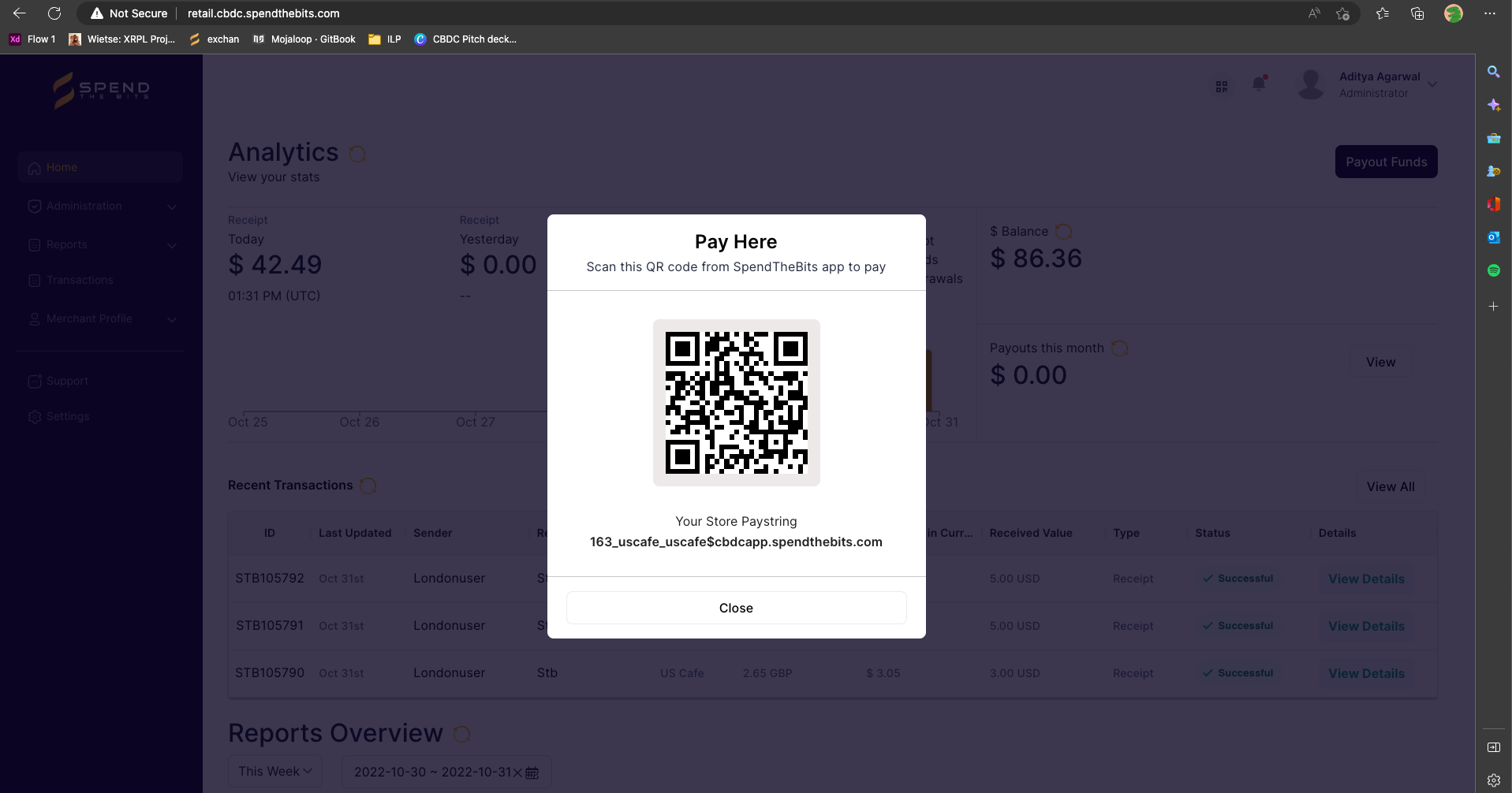Open Outlook sidebar icon
Viewport: 1512px width, 793px height.
(x=1493, y=237)
